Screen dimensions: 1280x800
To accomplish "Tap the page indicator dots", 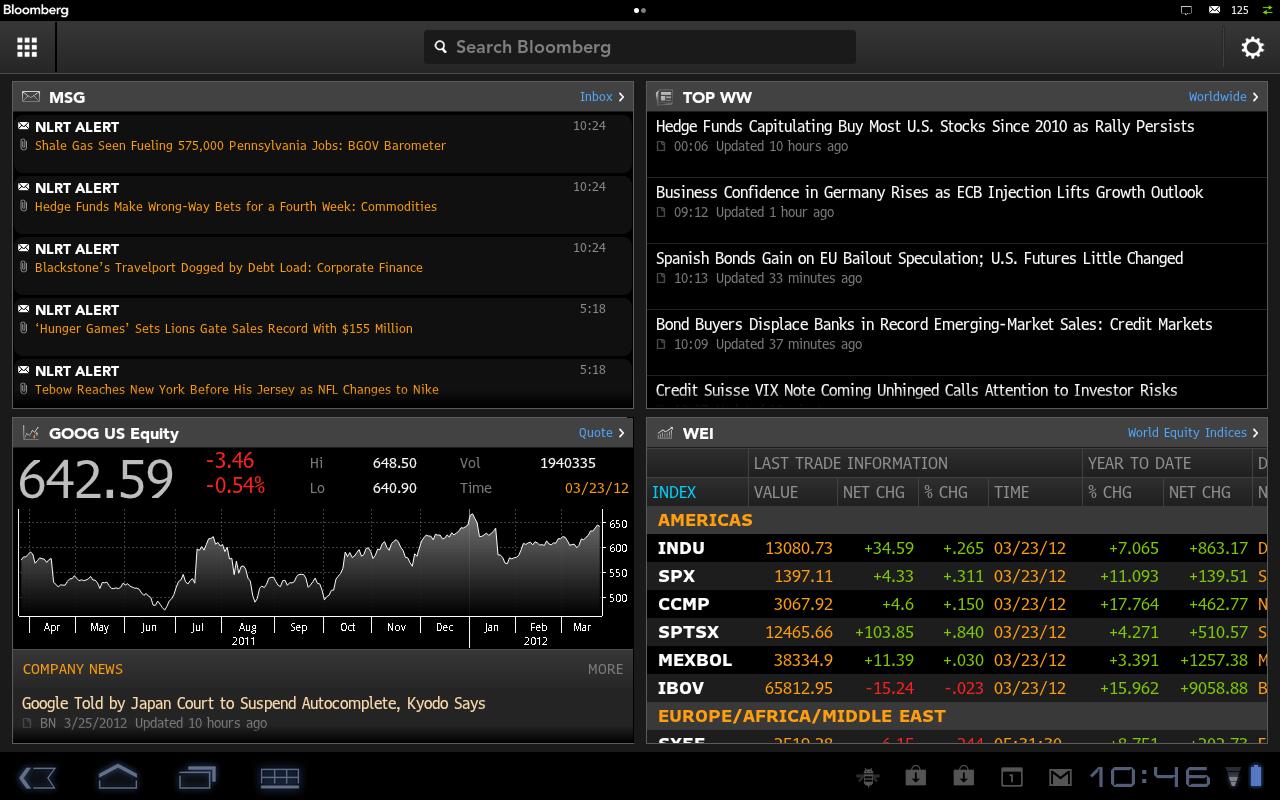I will tap(640, 11).
